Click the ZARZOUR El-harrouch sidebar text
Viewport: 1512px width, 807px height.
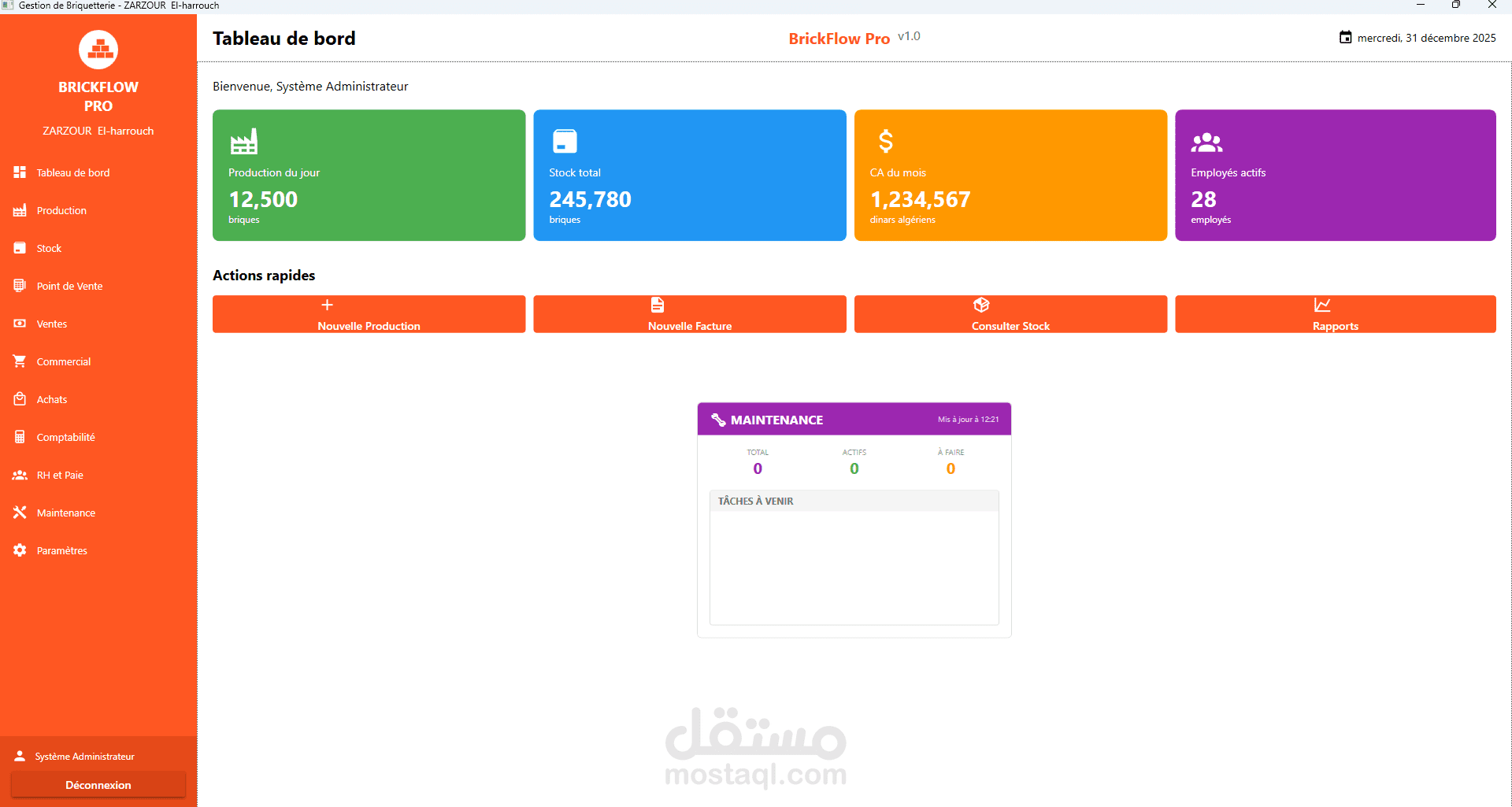point(98,131)
